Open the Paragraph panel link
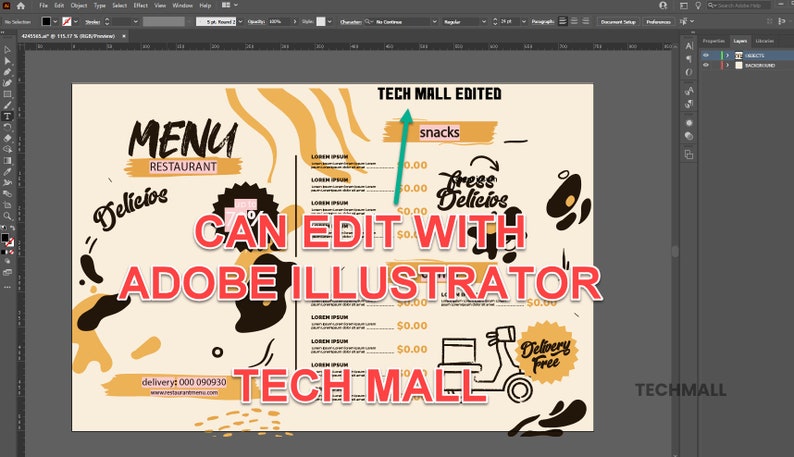 tap(542, 22)
